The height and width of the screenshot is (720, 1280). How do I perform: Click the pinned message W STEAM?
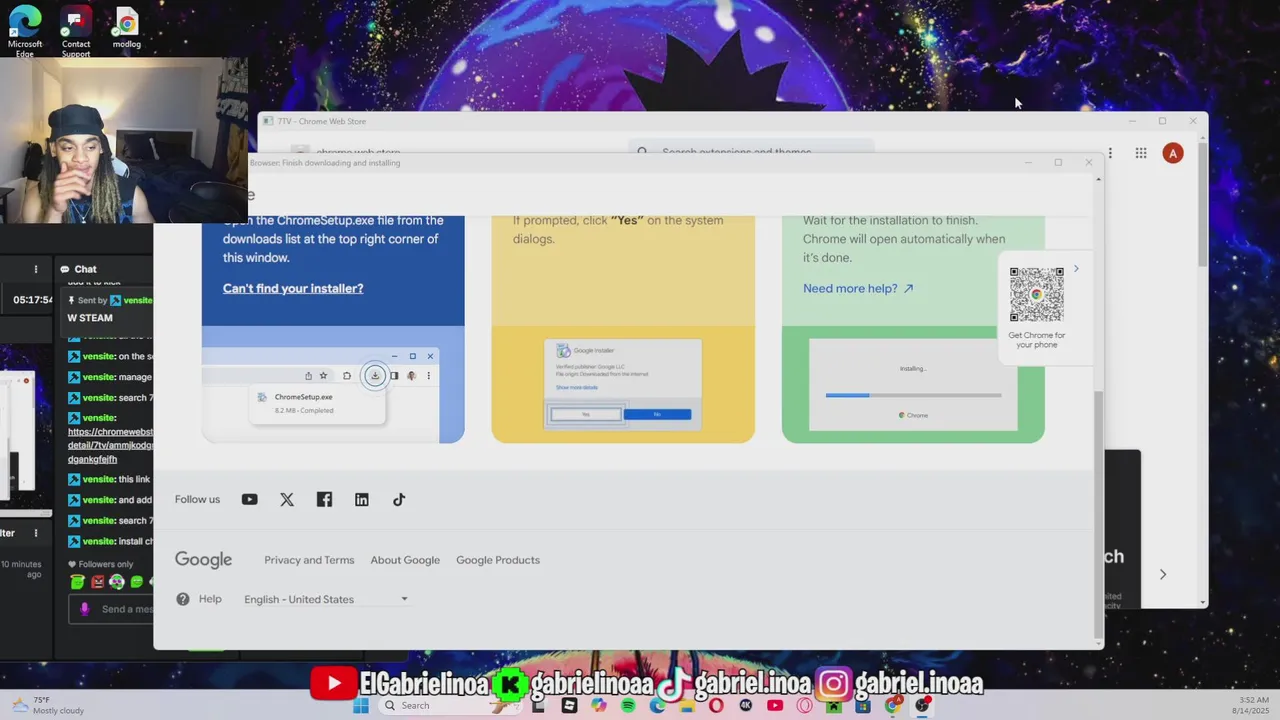pyautogui.click(x=90, y=318)
